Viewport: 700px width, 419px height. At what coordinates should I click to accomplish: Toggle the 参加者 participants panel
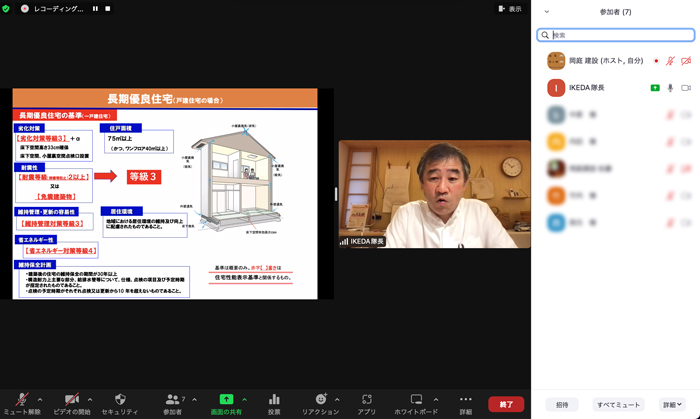(172, 404)
